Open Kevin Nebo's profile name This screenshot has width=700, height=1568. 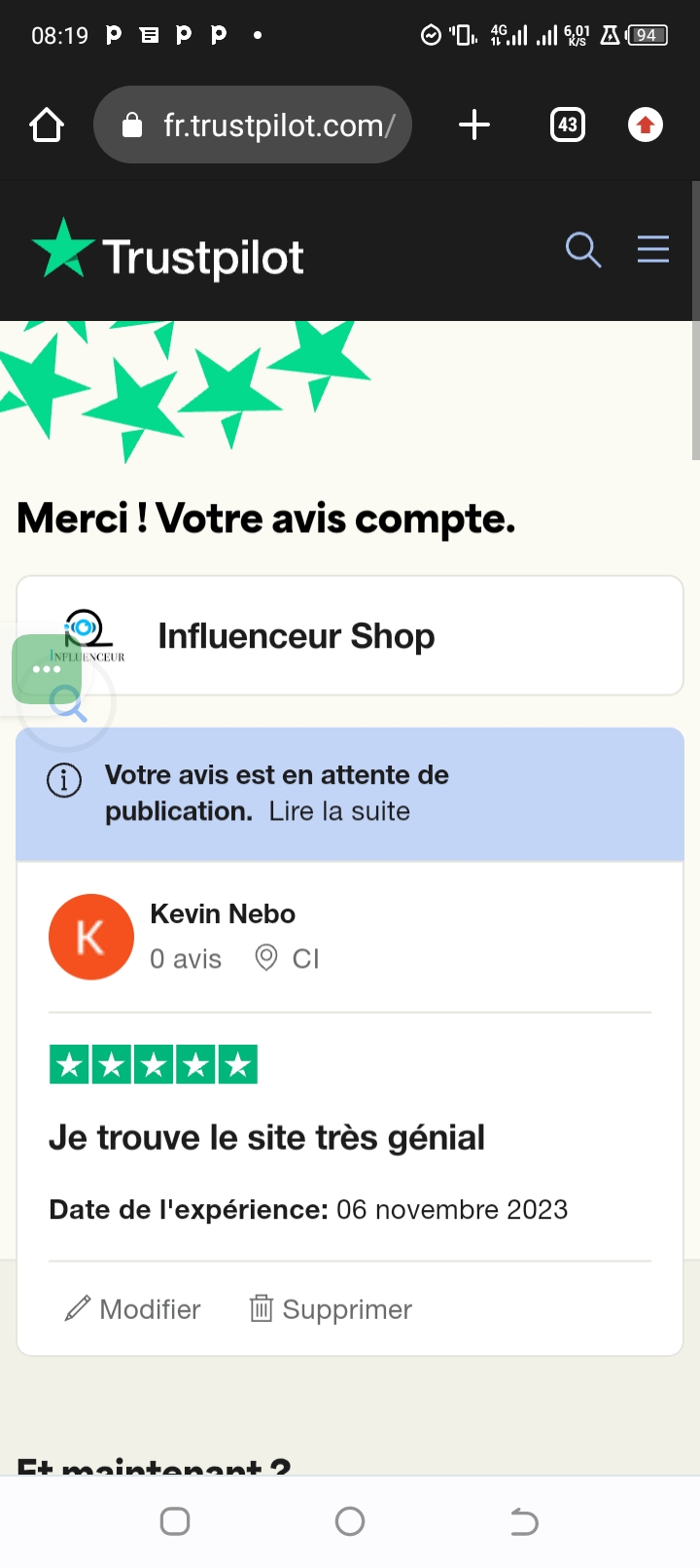pyautogui.click(x=223, y=914)
